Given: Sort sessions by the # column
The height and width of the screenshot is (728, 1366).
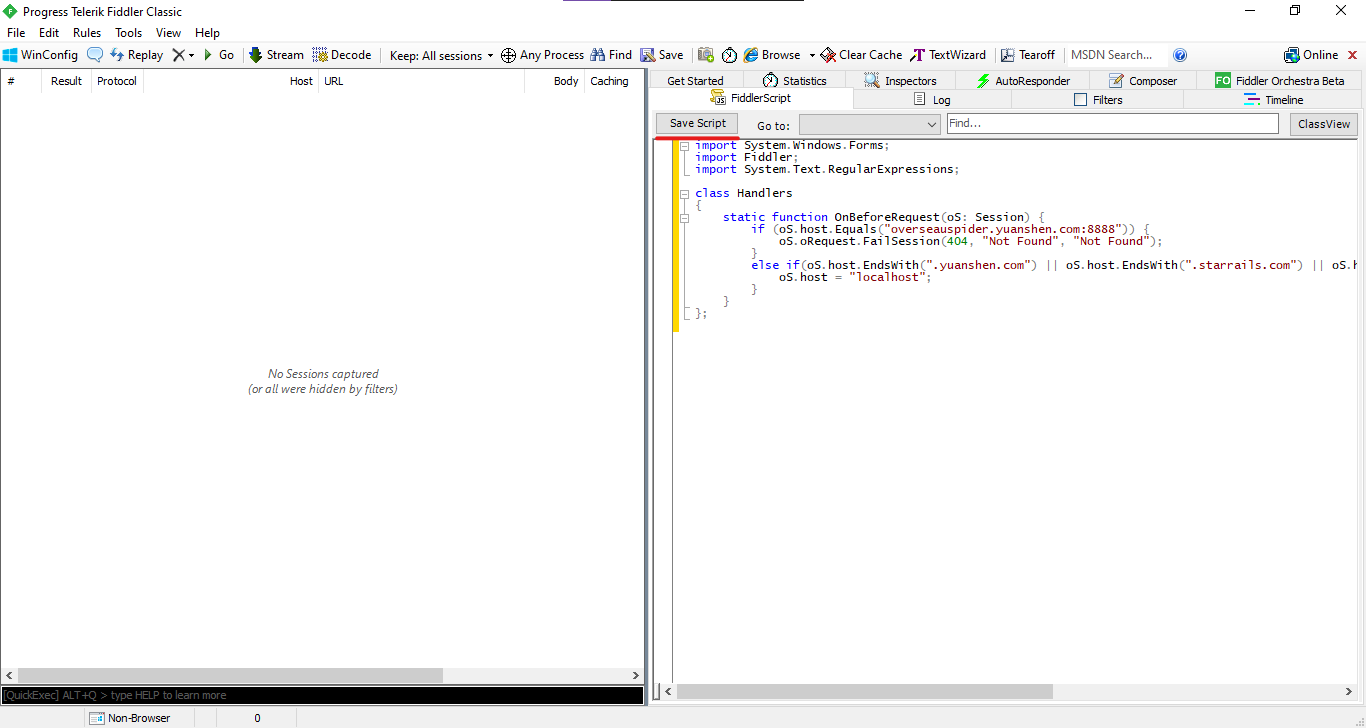Looking at the screenshot, I should (x=21, y=81).
